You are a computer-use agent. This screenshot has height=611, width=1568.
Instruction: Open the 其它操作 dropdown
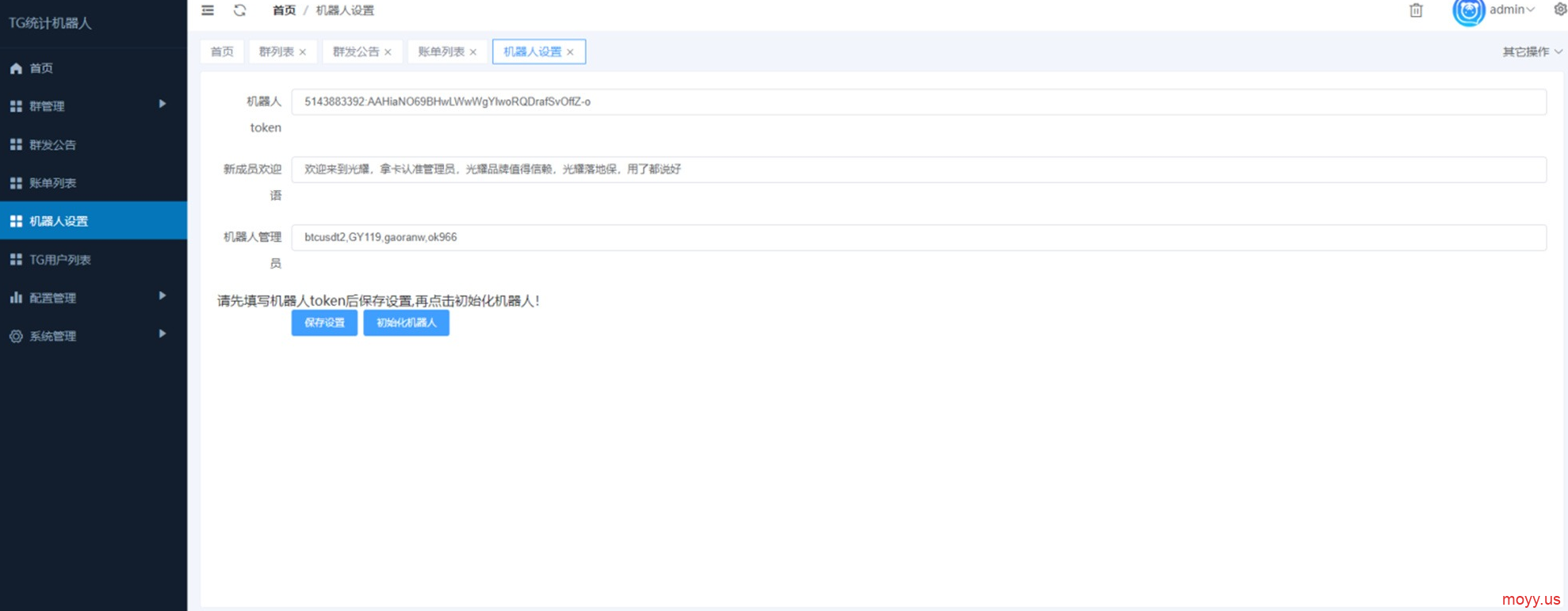[x=1532, y=52]
